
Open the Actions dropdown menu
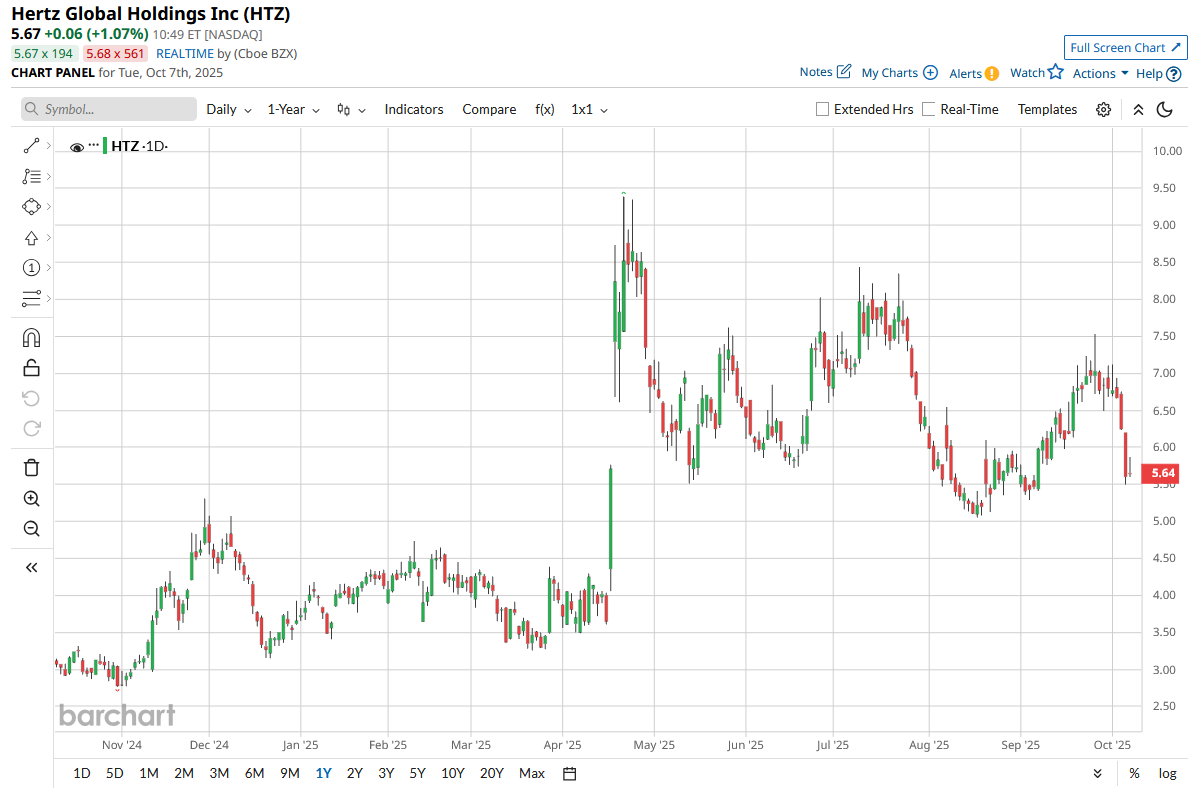click(x=1100, y=73)
